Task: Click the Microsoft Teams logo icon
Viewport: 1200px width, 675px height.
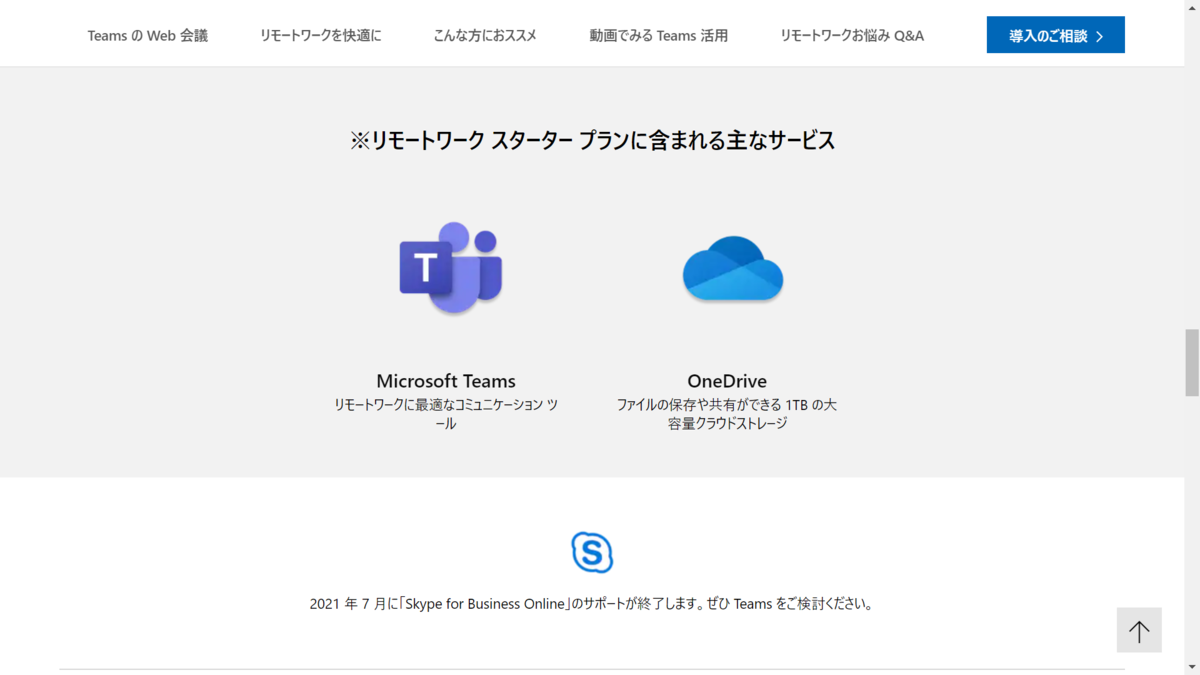Action: point(451,268)
